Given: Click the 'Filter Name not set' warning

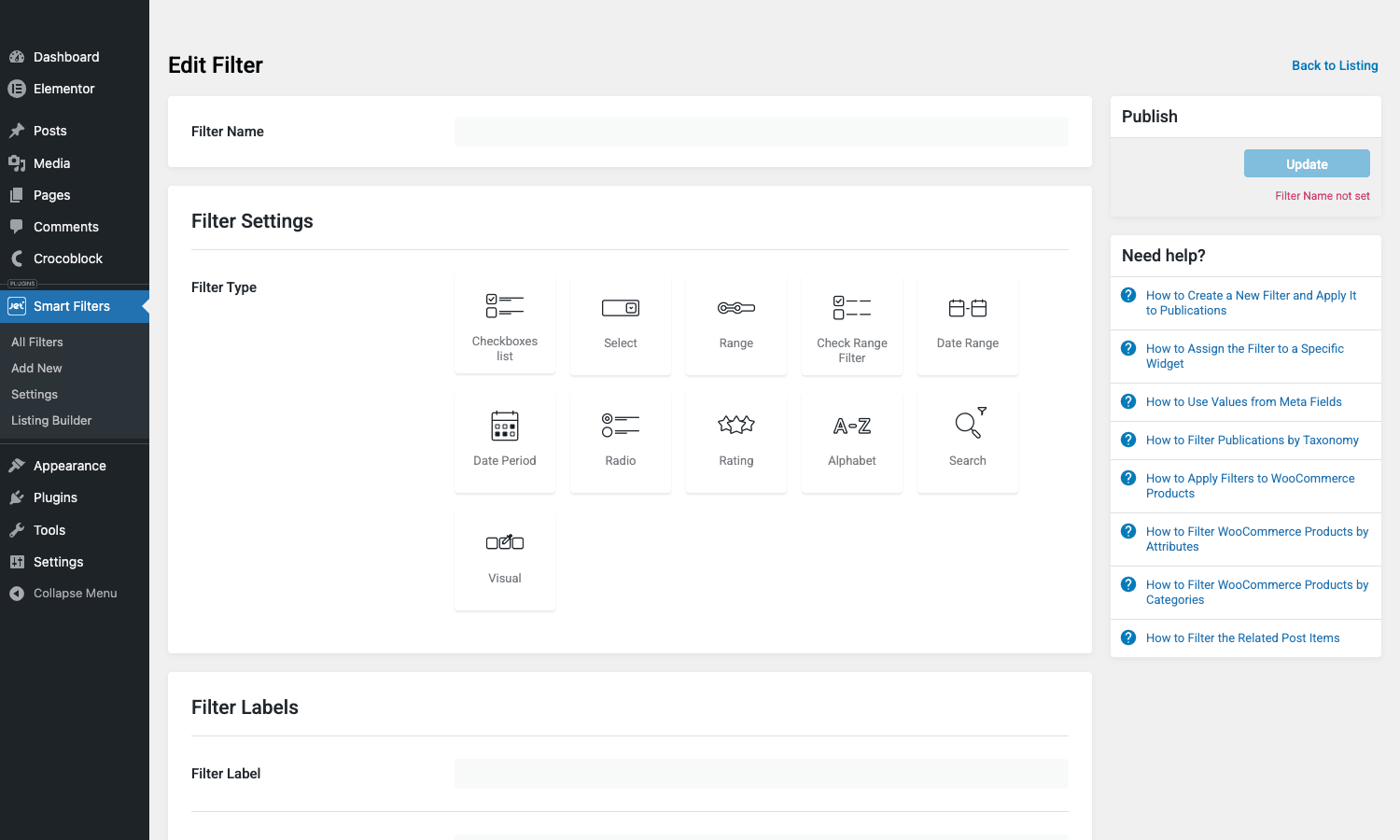Looking at the screenshot, I should [x=1323, y=196].
